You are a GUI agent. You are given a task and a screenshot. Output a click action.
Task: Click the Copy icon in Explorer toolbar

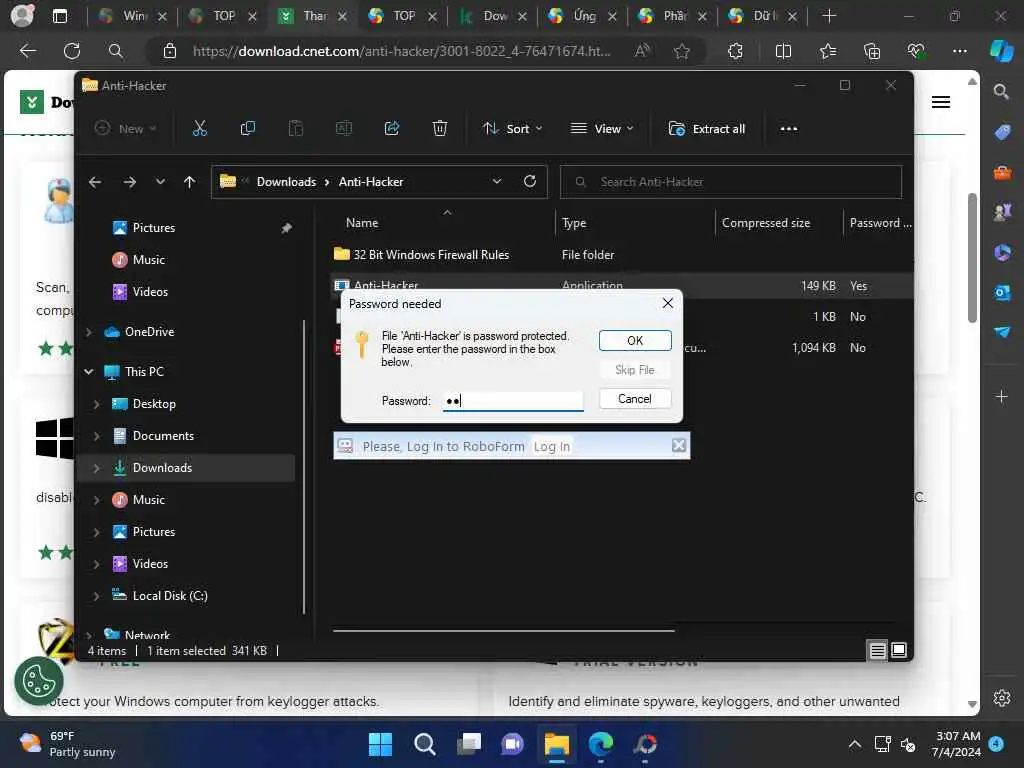(248, 129)
